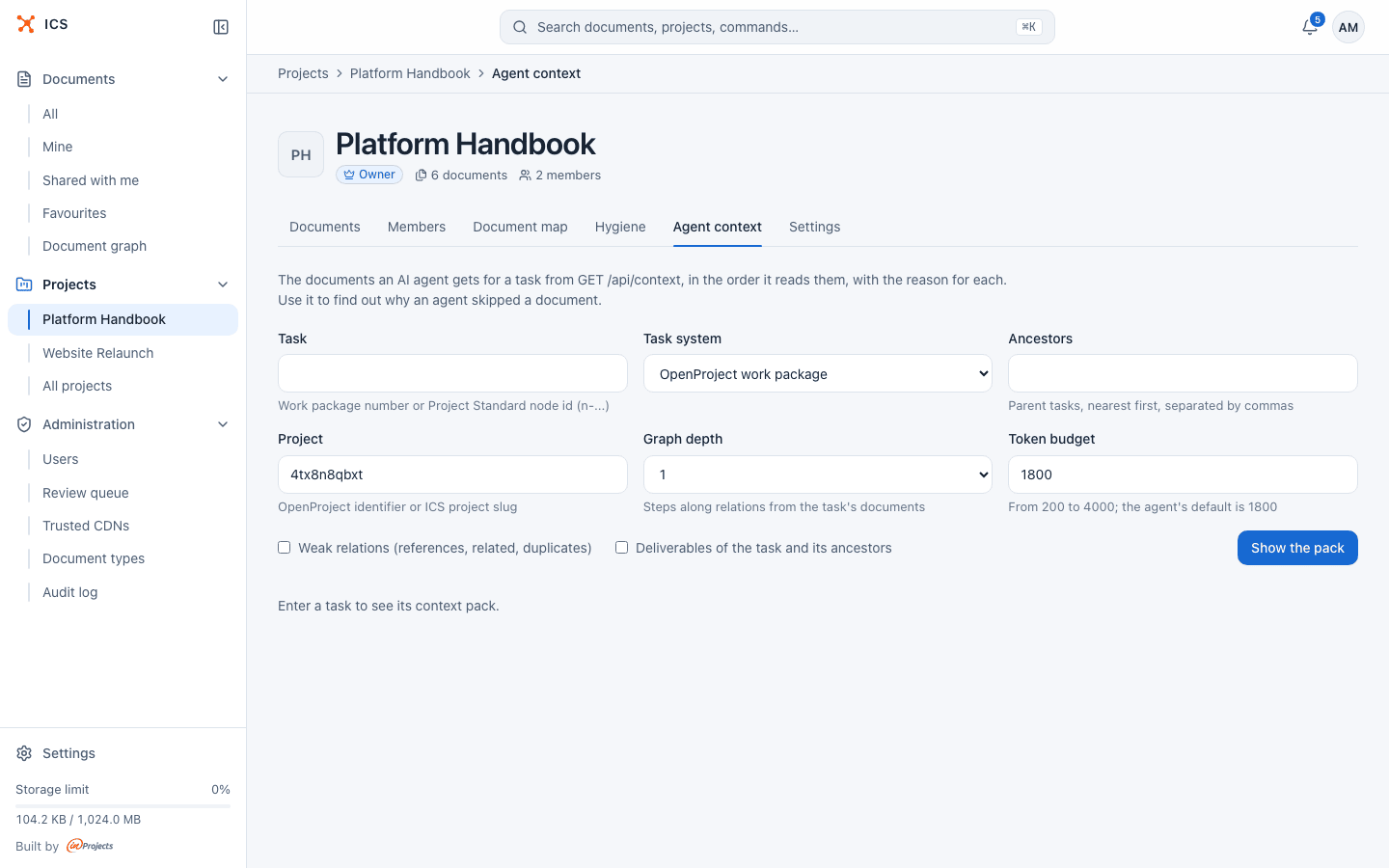Open Trusted CDNs page

123,526
